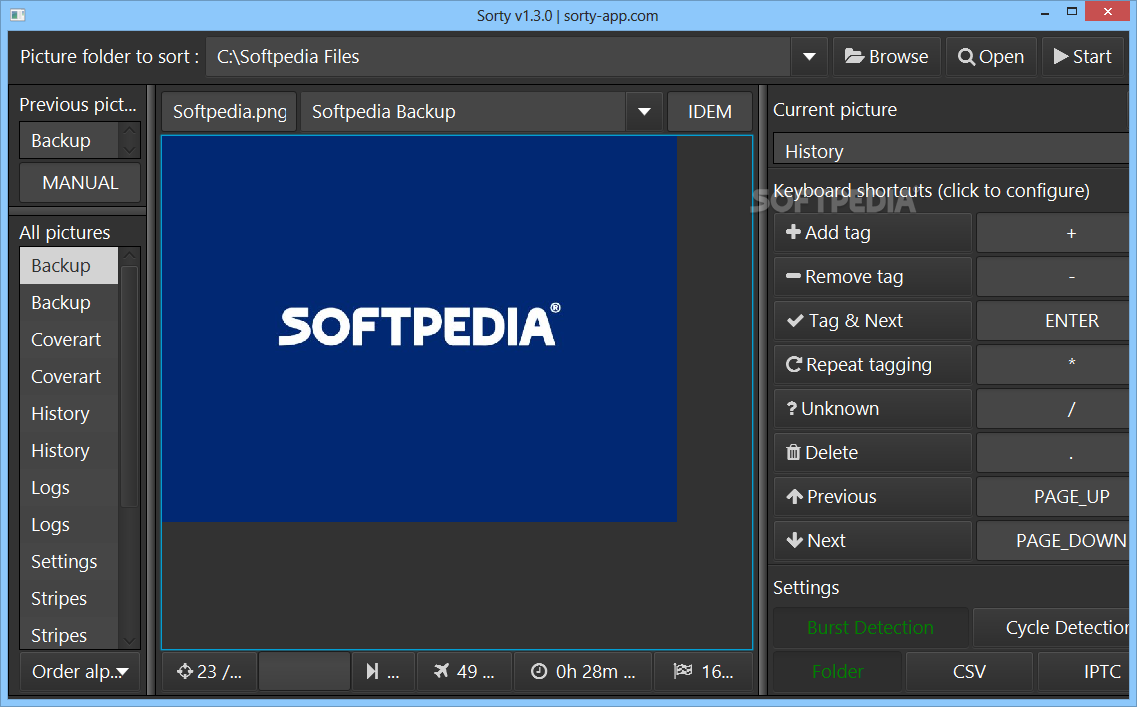Click the plane speed indicator 49
This screenshot has height=707, width=1137.
coord(464,671)
